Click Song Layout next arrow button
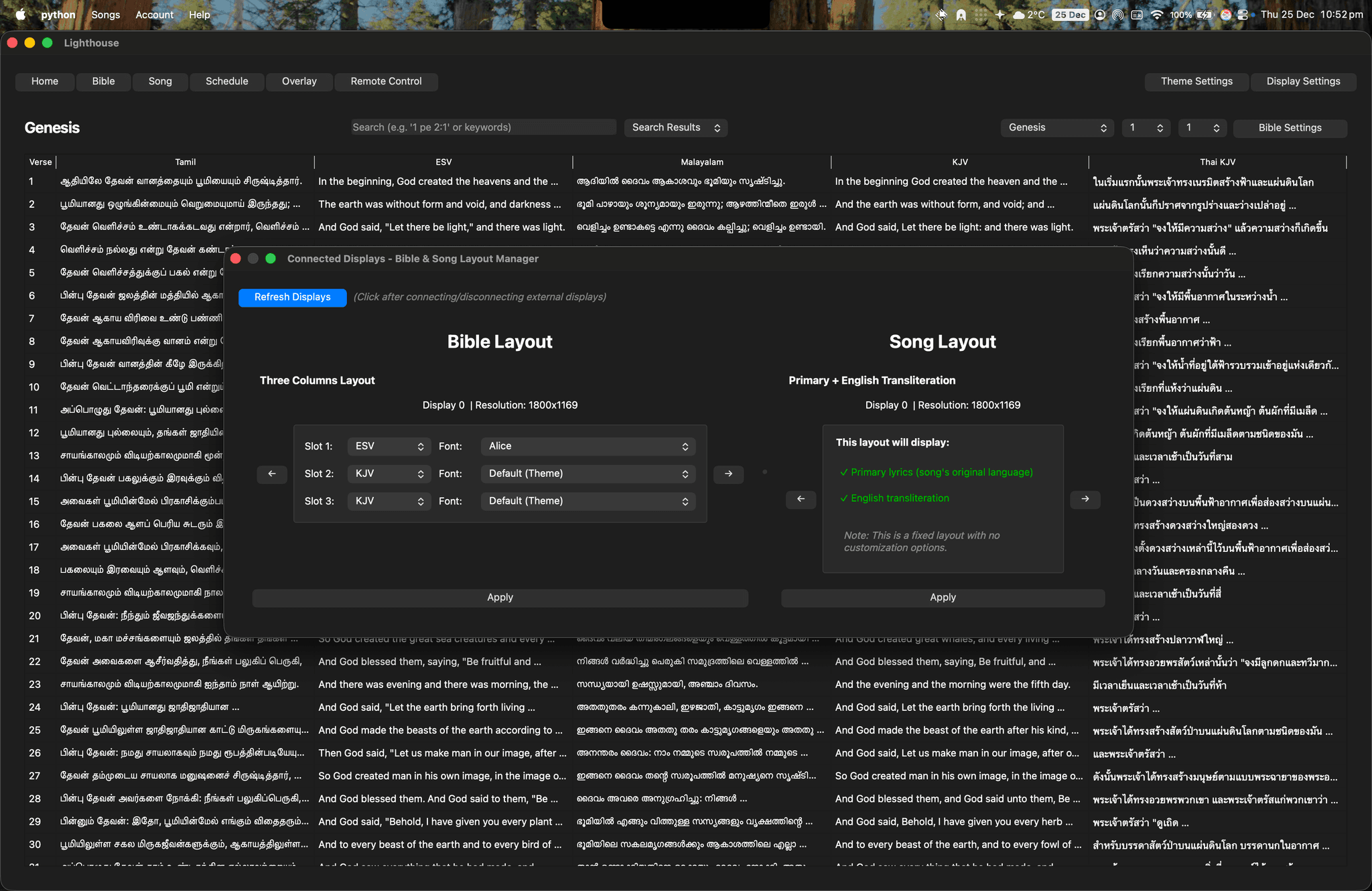The width and height of the screenshot is (1372, 891). 1085,499
